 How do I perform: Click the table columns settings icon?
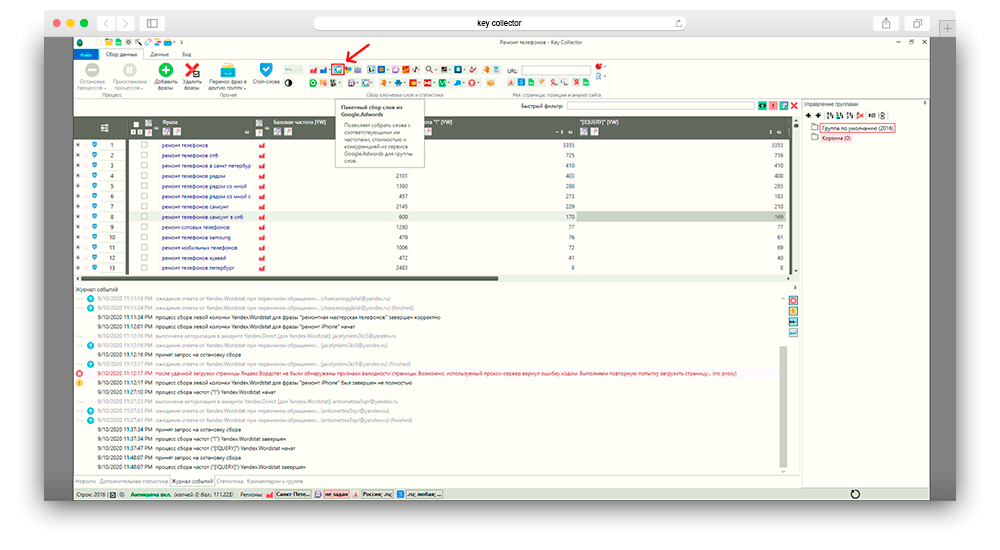coord(105,128)
